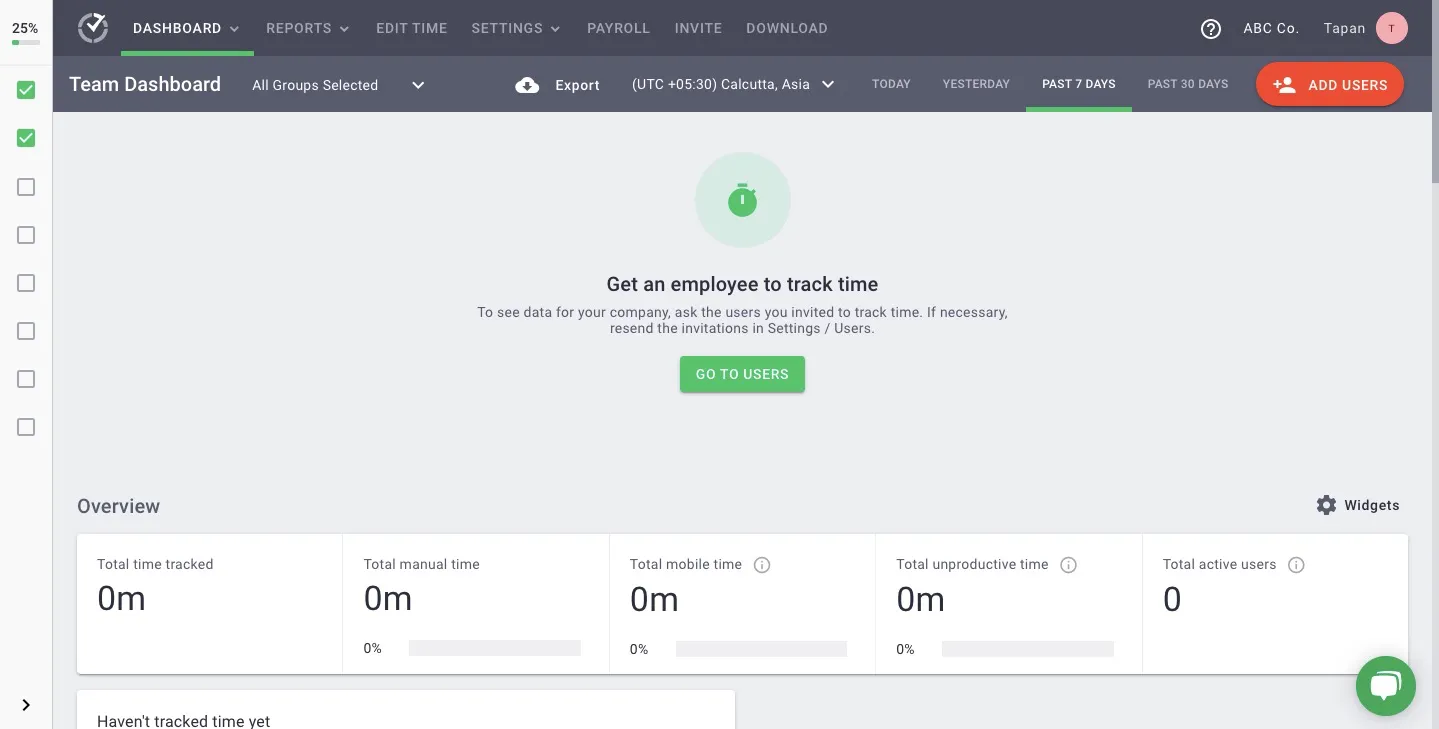The width and height of the screenshot is (1439, 729).
Task: Click the Team Dashboard title
Action: [145, 84]
